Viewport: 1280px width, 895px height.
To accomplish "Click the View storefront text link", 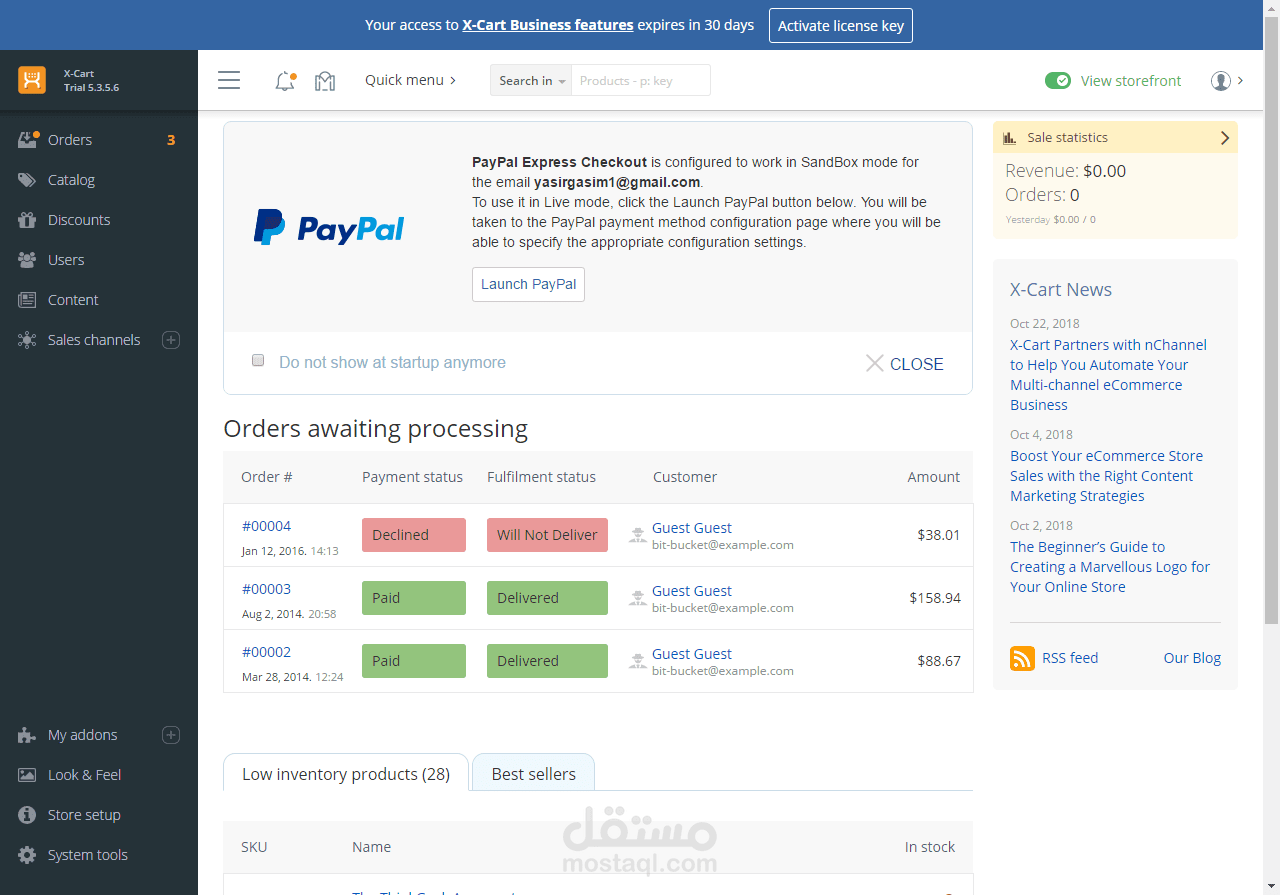I will [1131, 81].
